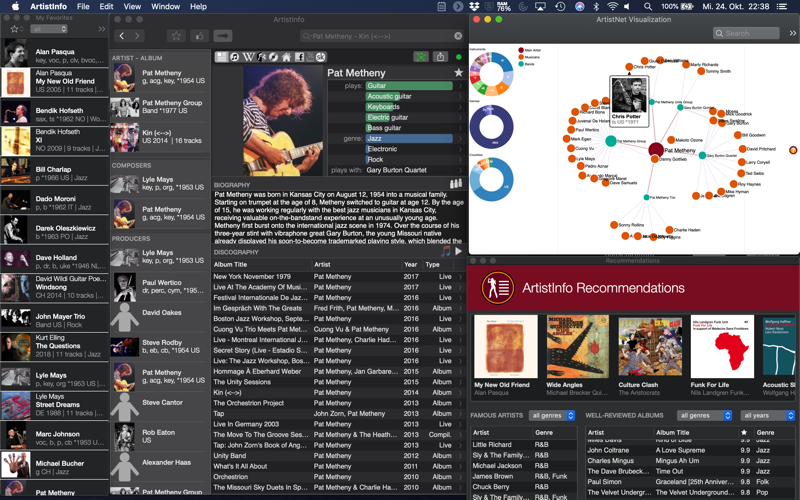Toggle the add-to-favorites star in toolbar

coord(176,36)
